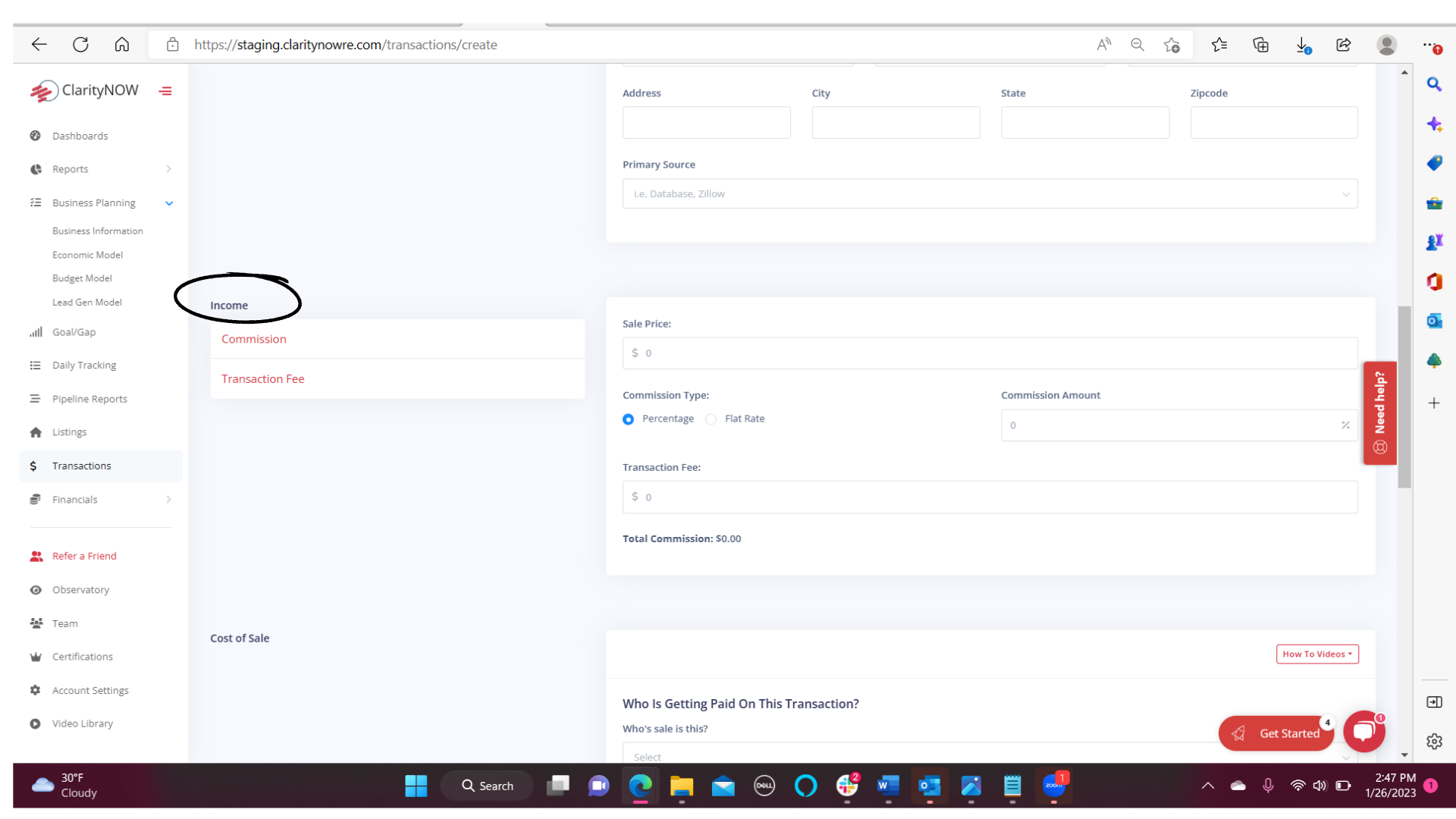
Task: Select Percentage commission type radio button
Action: (x=628, y=419)
